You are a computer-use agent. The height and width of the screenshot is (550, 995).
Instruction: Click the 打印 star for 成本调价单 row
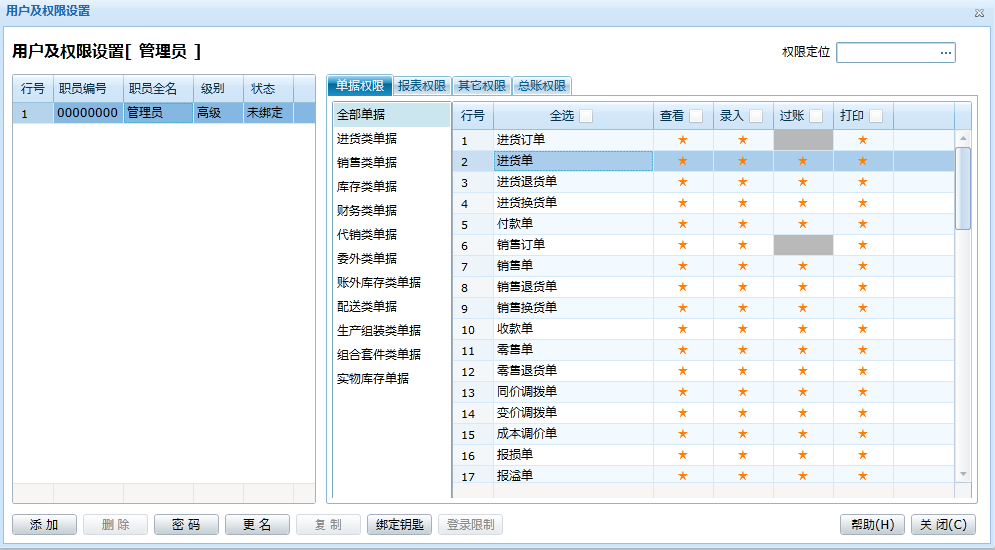[863, 434]
